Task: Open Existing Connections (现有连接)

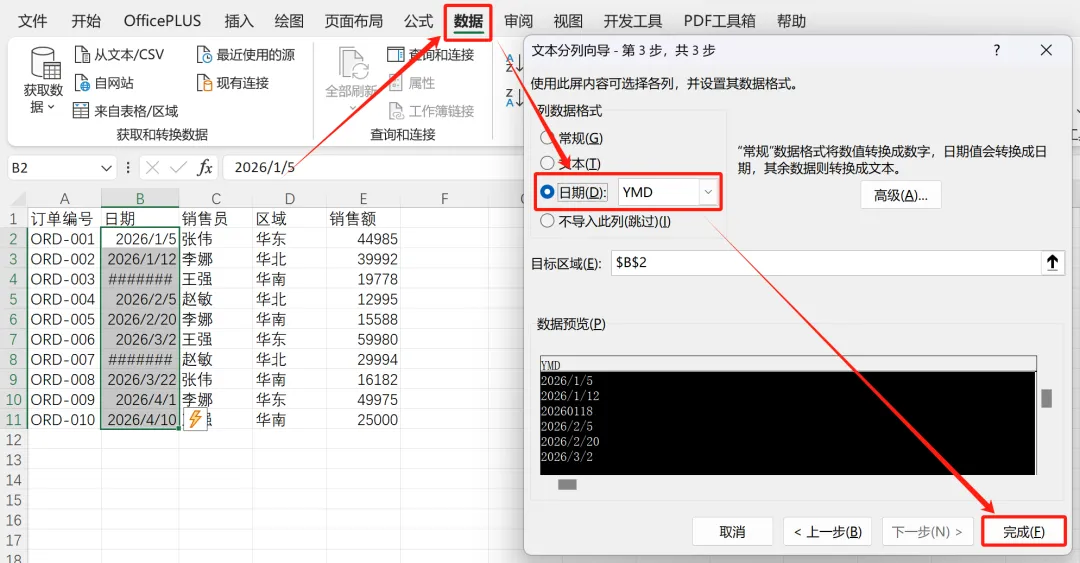Action: coord(233,83)
